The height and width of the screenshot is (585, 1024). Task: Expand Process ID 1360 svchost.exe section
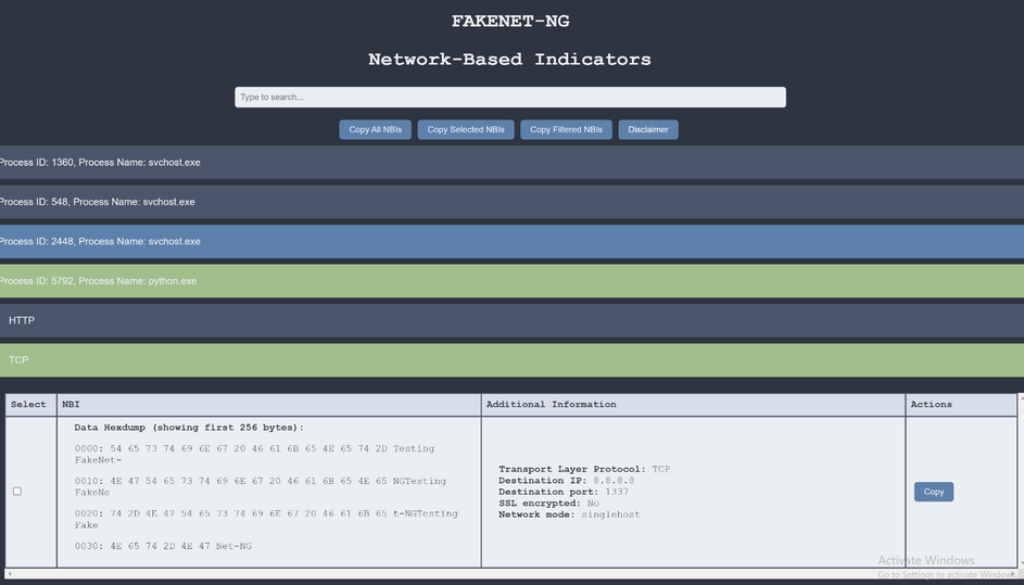pos(512,162)
